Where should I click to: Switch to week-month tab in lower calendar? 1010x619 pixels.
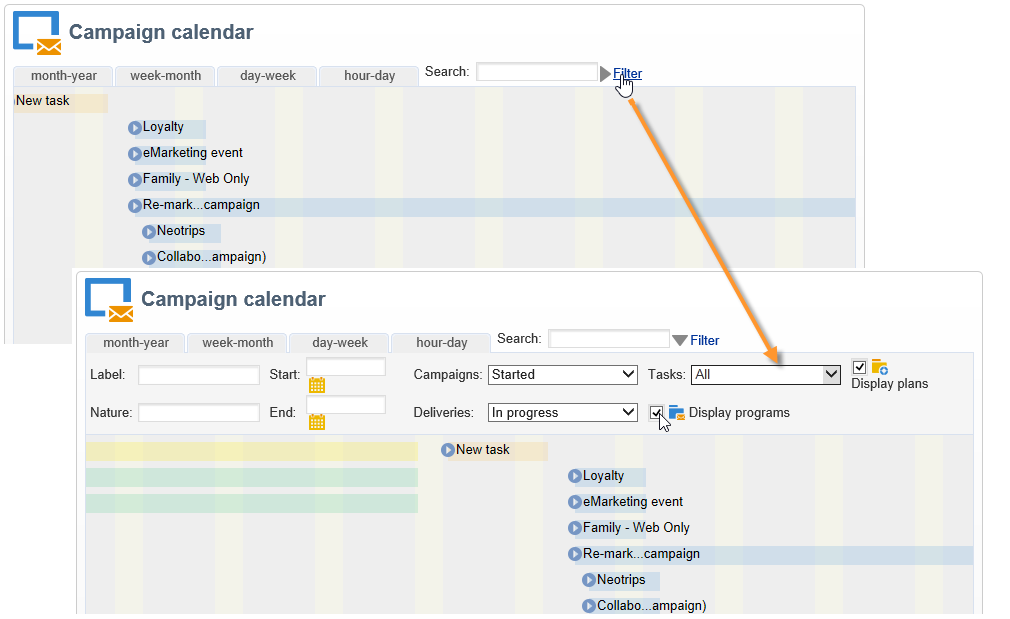238,342
